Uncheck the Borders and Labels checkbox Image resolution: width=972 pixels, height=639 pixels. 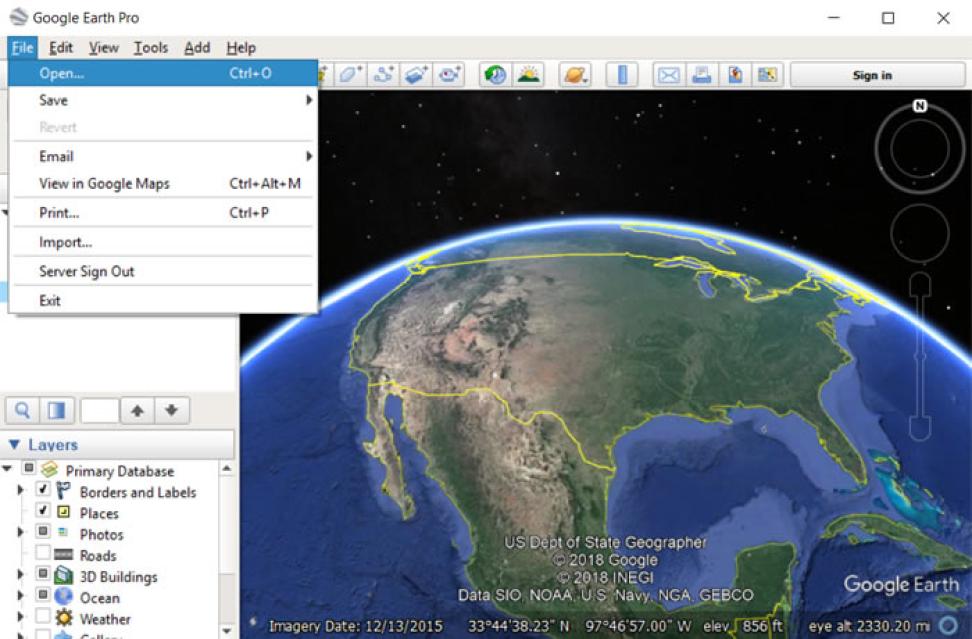pyautogui.click(x=42, y=490)
